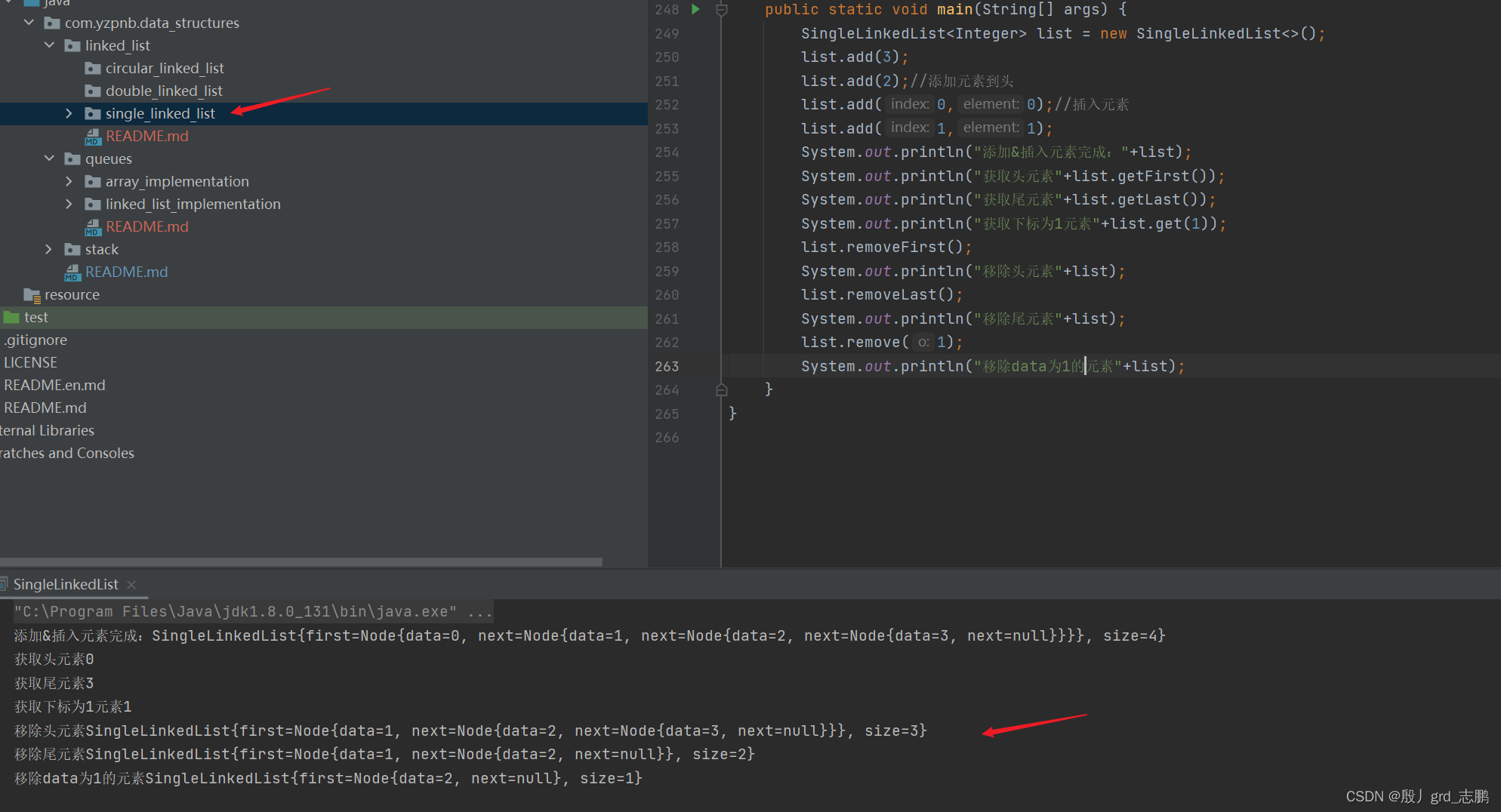Click the linked_list_implementation folder icon

tap(93, 205)
